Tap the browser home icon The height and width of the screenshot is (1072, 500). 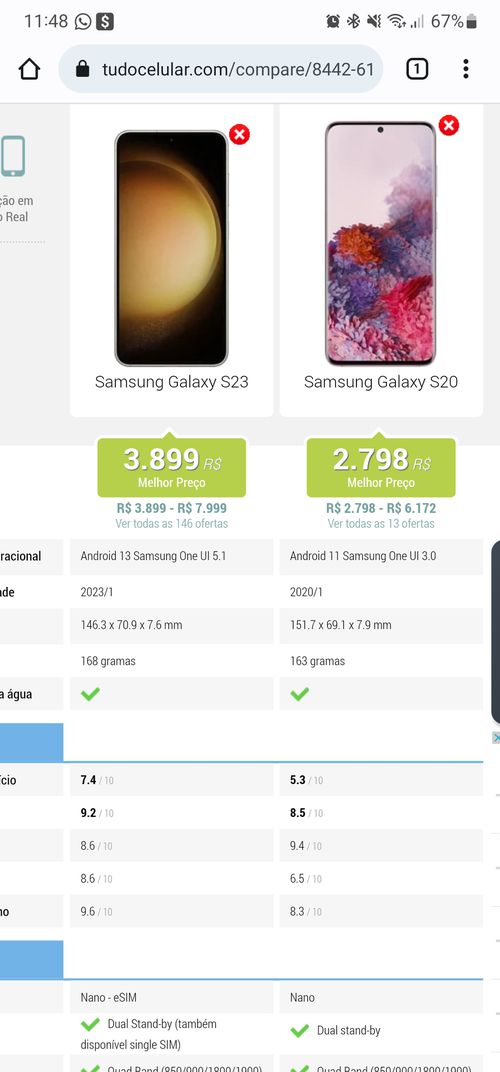point(29,69)
